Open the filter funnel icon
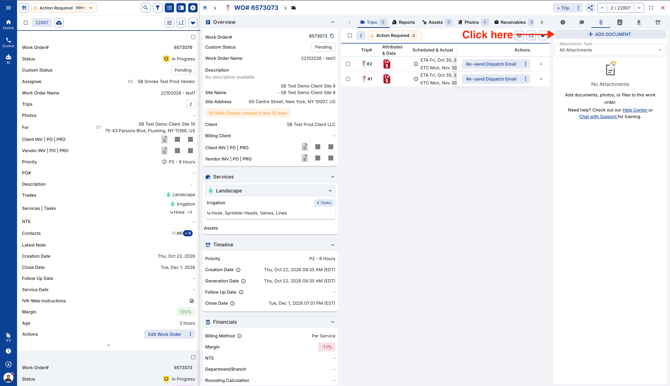 [158, 8]
